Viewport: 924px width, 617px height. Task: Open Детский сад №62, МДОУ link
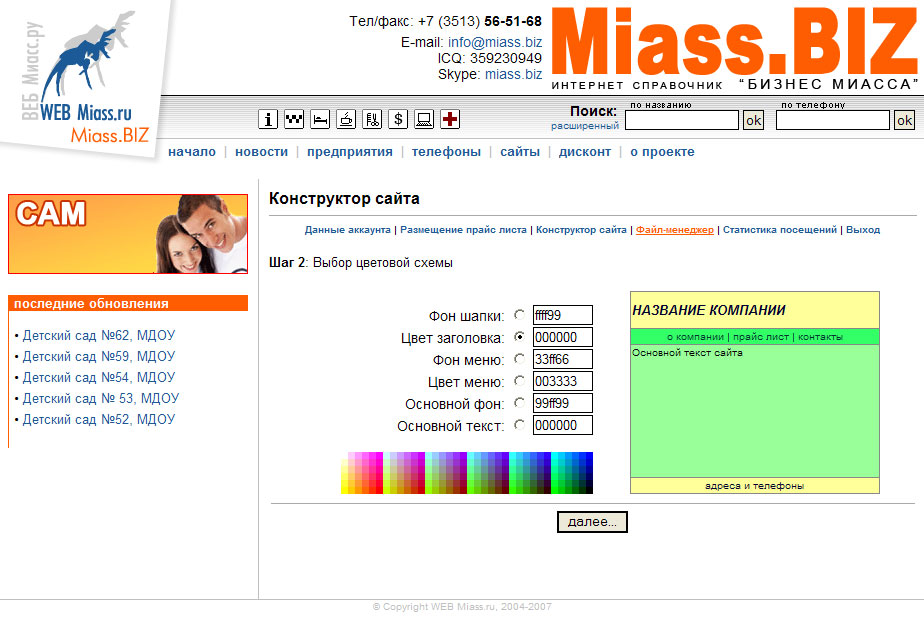point(99,335)
